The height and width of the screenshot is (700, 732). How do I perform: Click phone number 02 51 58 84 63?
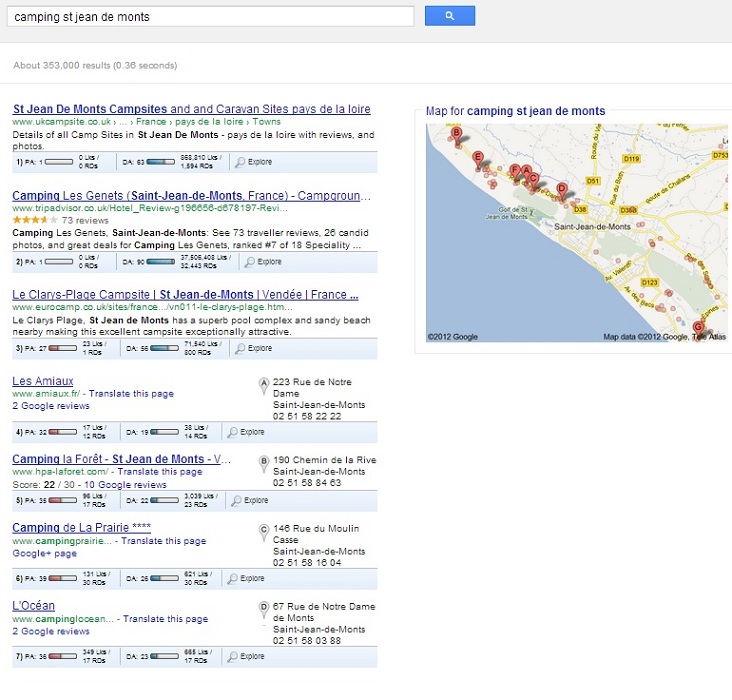[307, 483]
